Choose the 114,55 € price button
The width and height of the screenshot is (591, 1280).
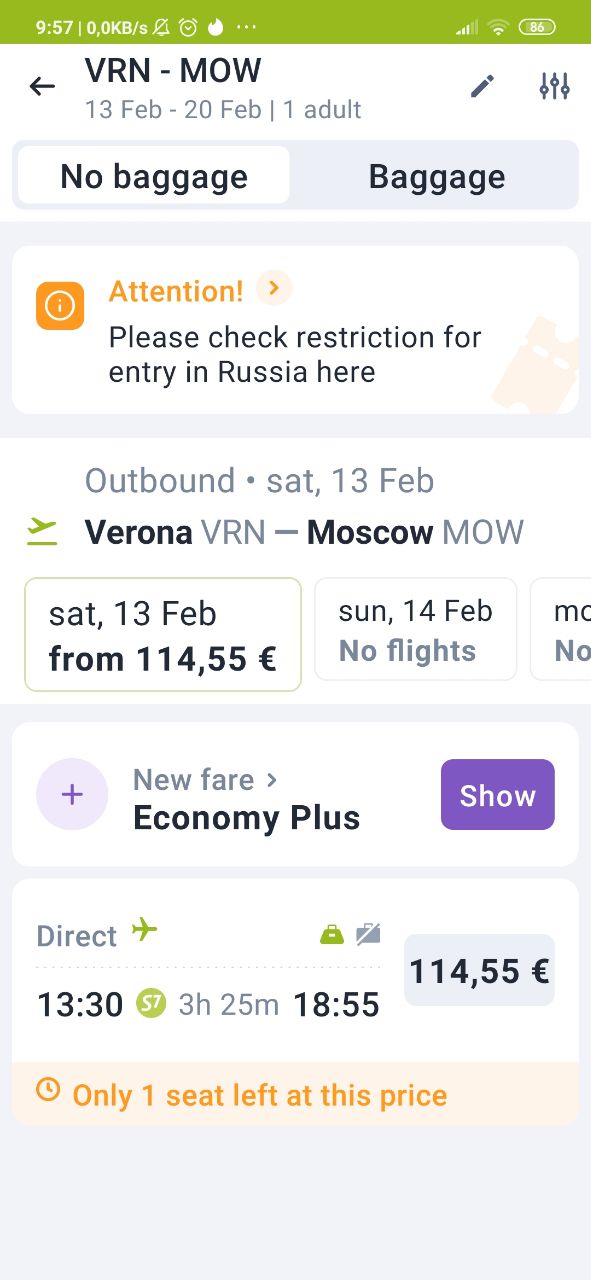pos(479,970)
